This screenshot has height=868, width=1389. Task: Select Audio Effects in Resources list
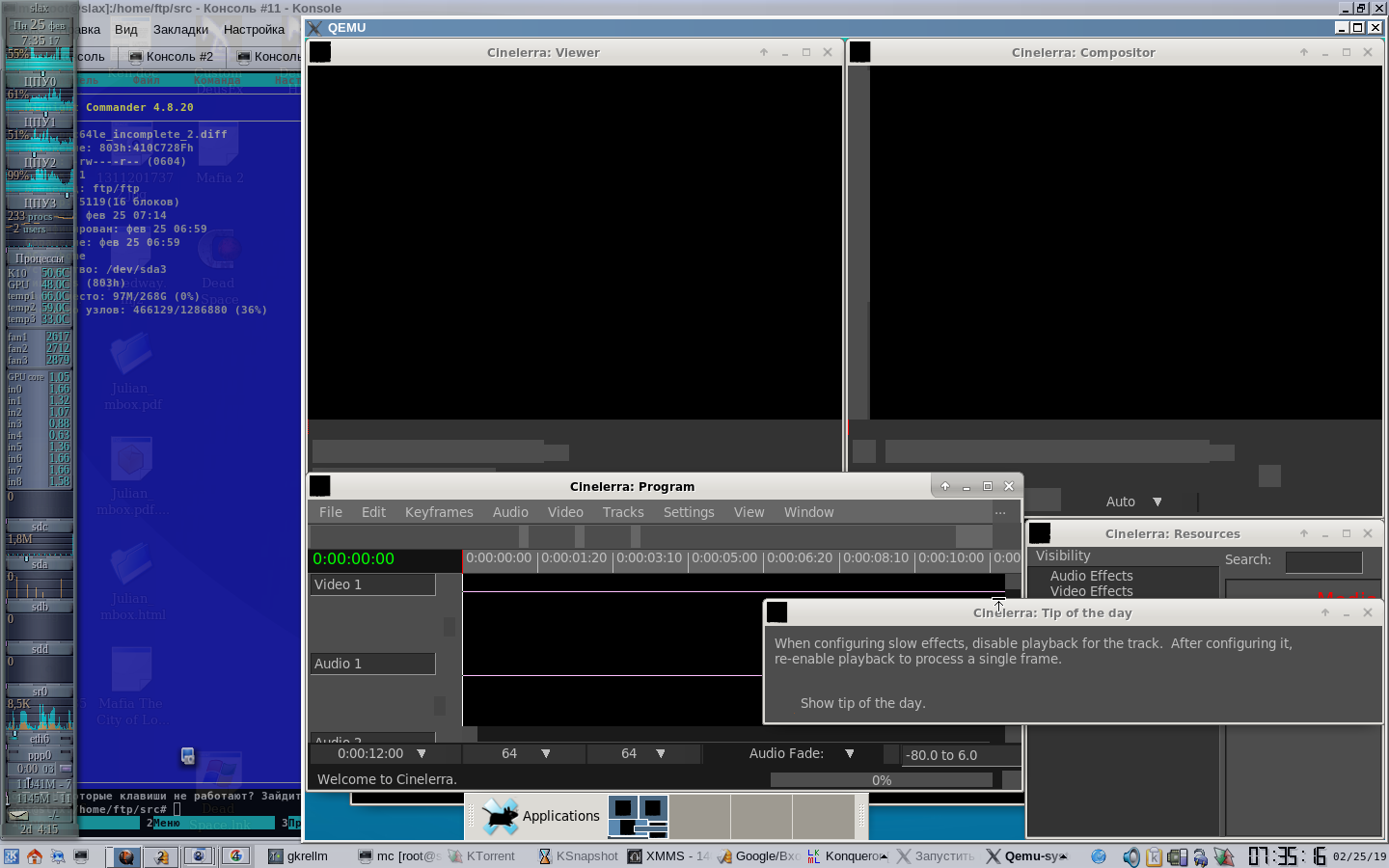tap(1092, 576)
